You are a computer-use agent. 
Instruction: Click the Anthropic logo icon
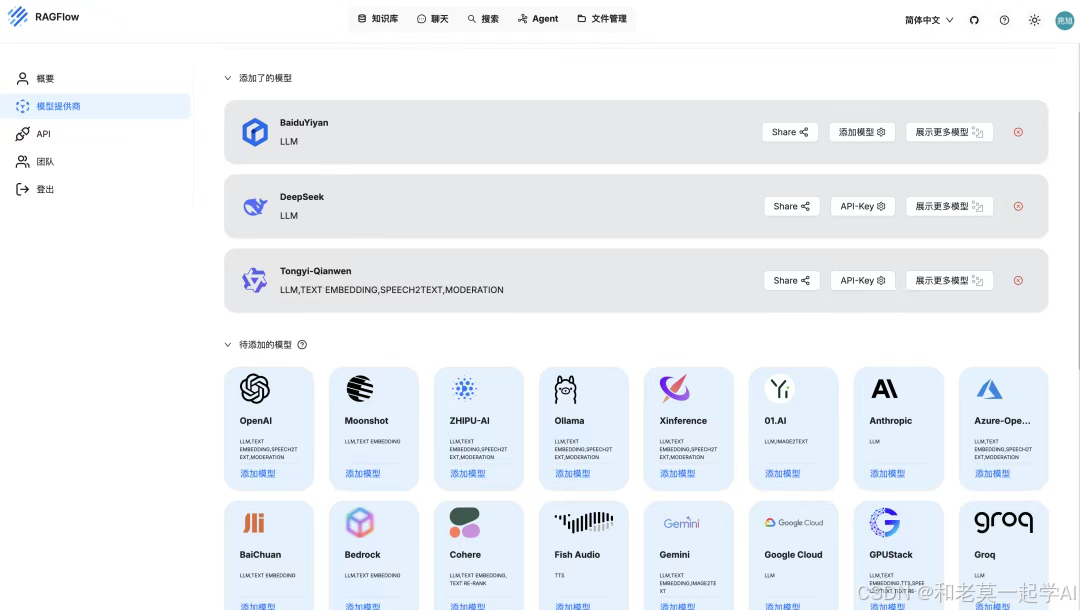tap(884, 389)
